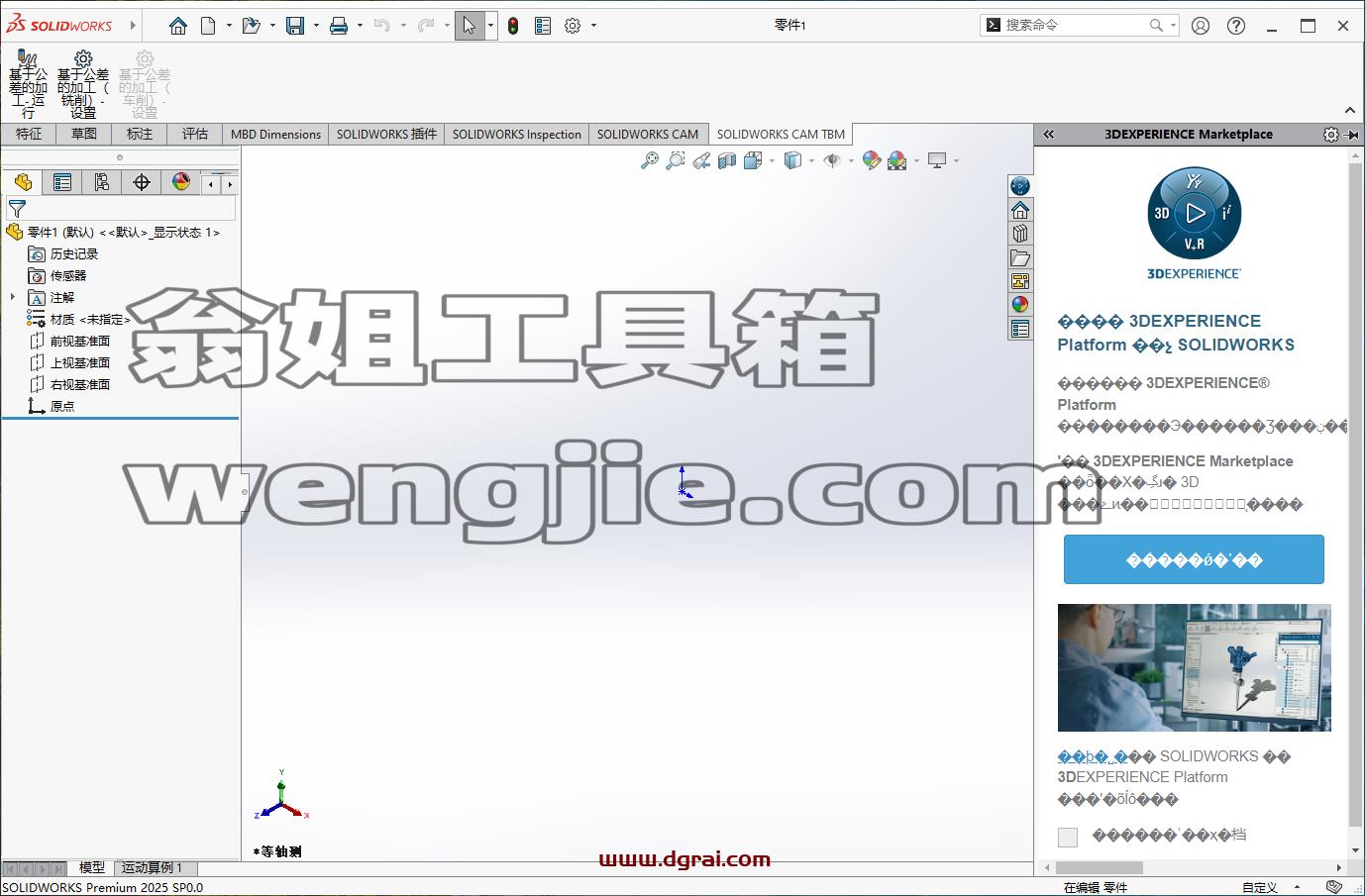Open dropdown next to Select tool
This screenshot has height=896, width=1365.
(x=490, y=26)
